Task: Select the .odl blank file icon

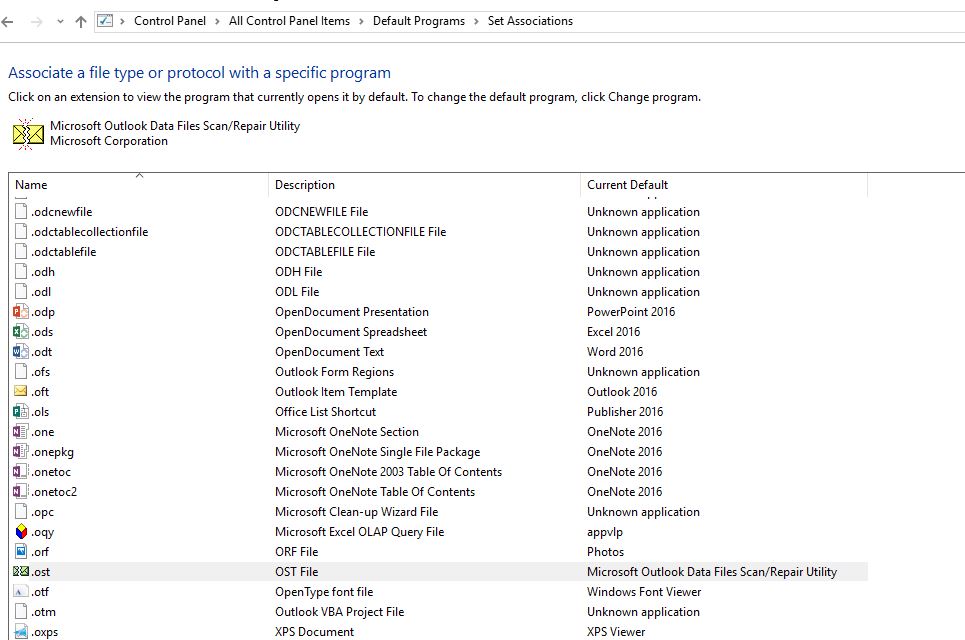Action: (x=21, y=291)
